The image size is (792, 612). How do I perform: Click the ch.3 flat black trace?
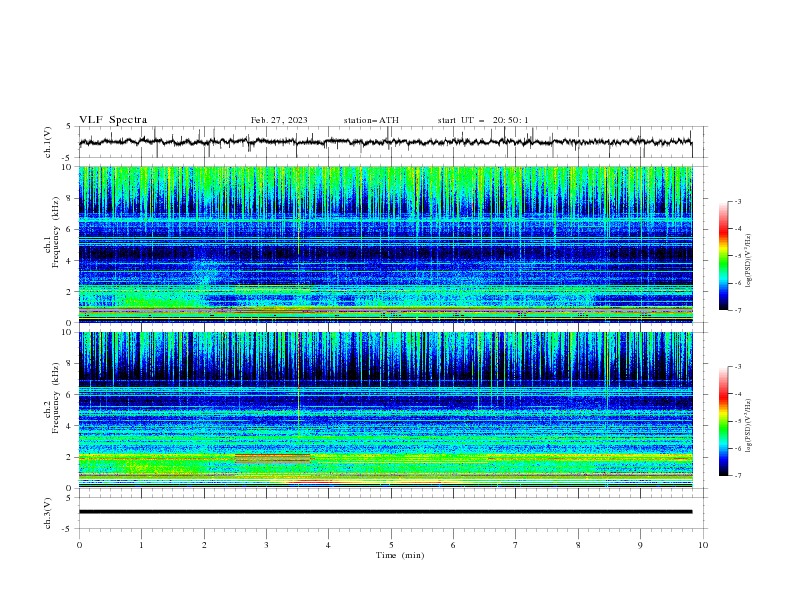click(385, 512)
